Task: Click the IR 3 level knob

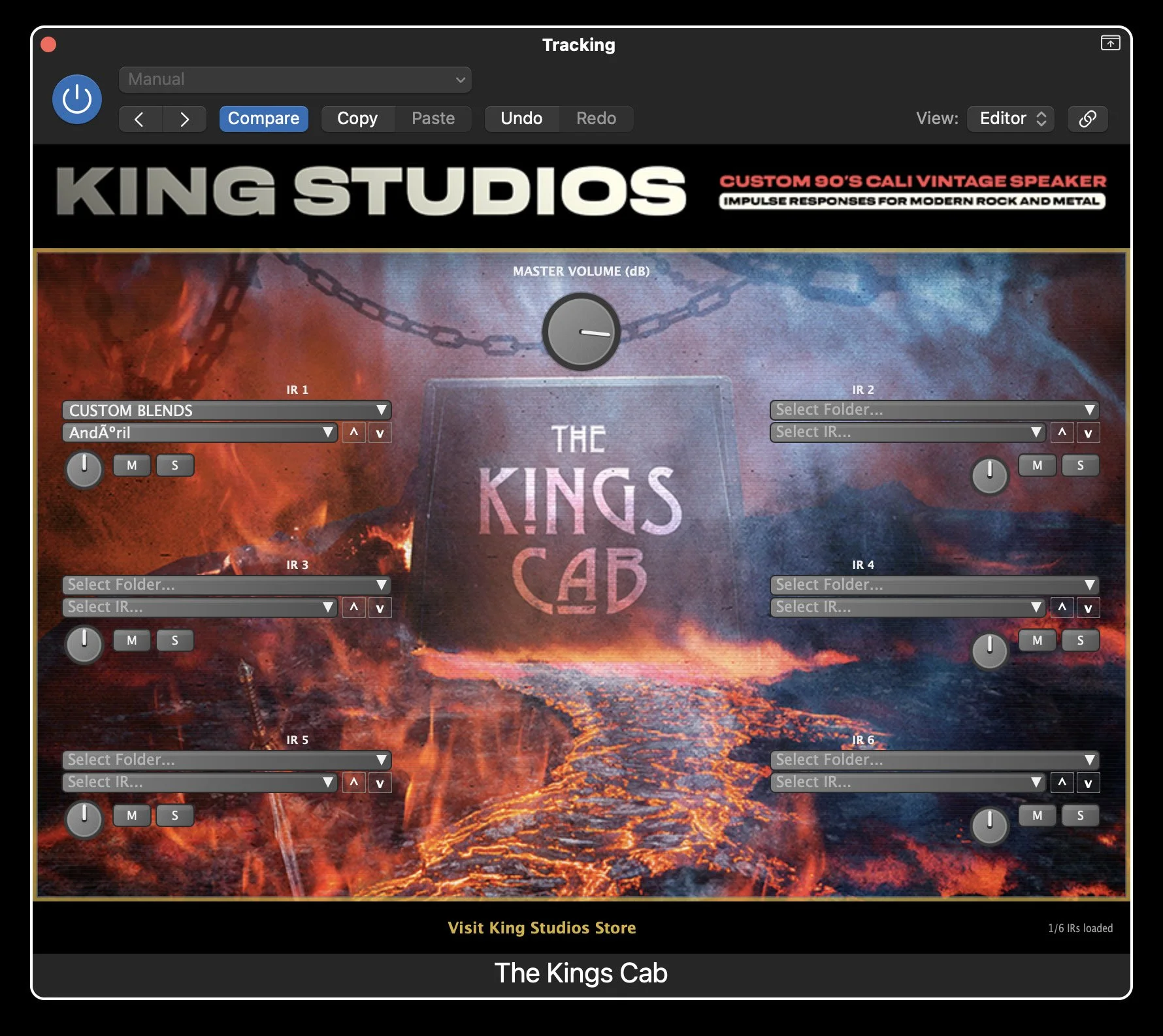Action: pyautogui.click(x=84, y=644)
